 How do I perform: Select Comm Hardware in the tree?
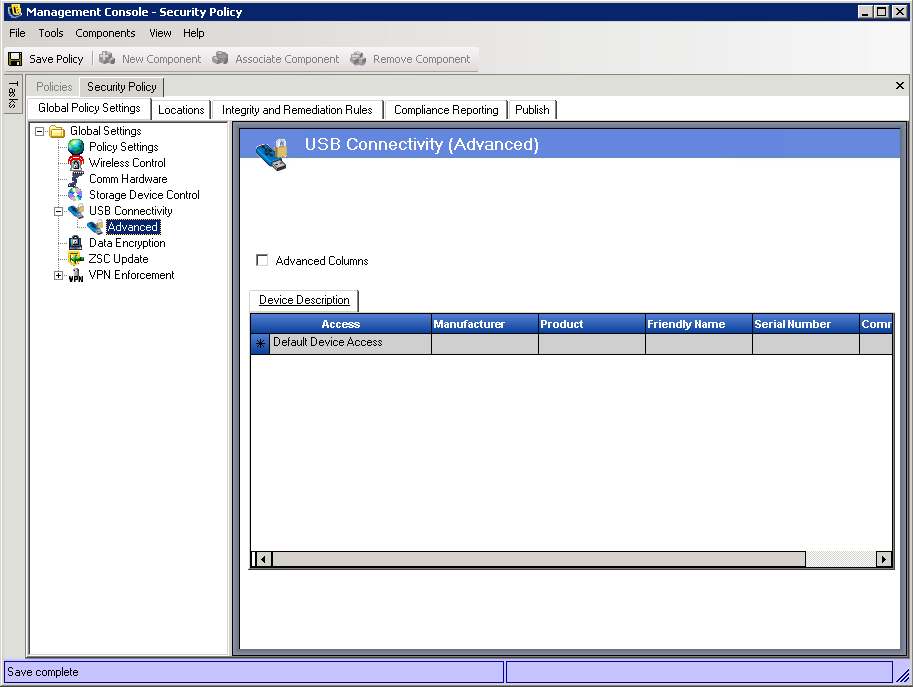[x=128, y=179]
